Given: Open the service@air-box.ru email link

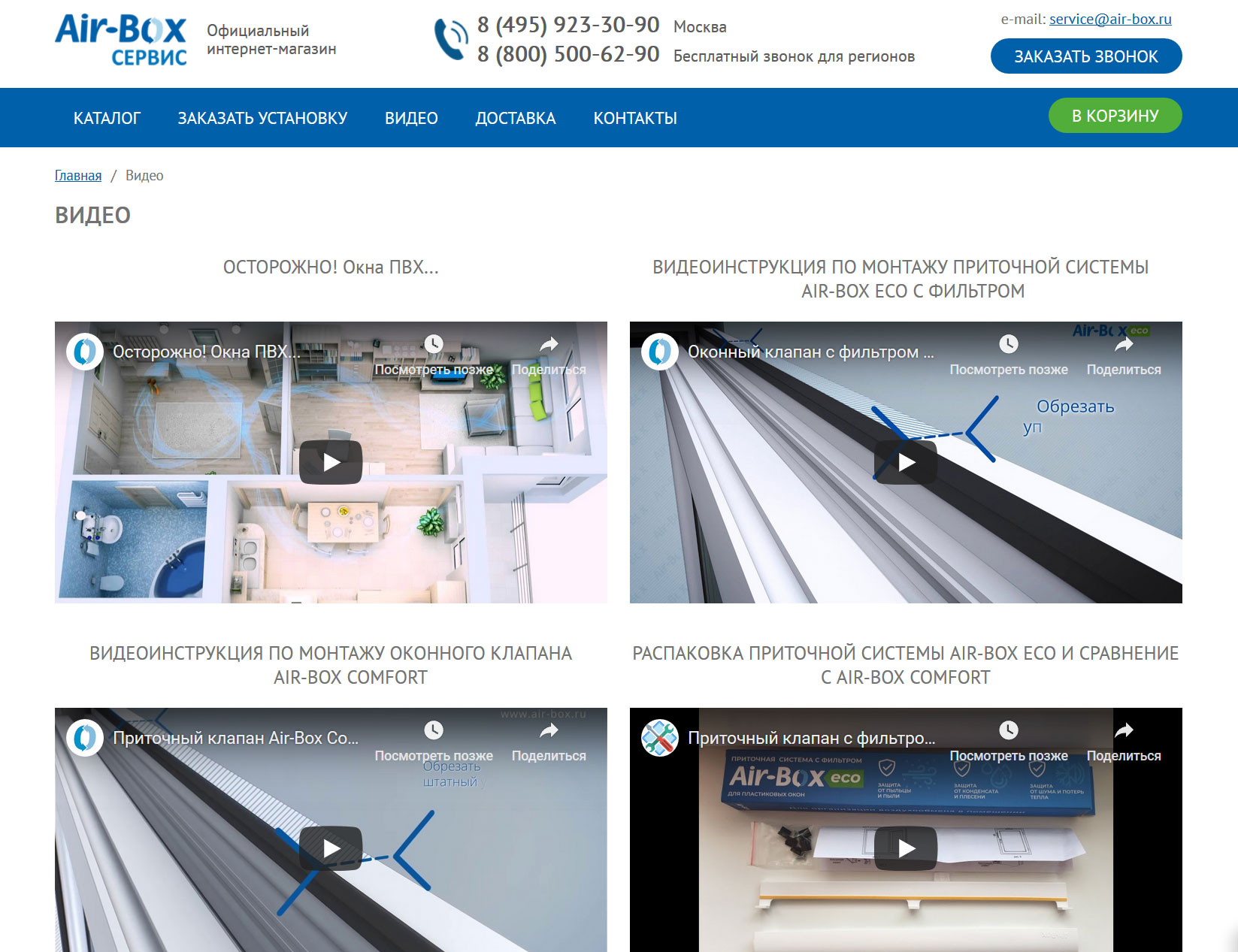Looking at the screenshot, I should pos(1110,19).
